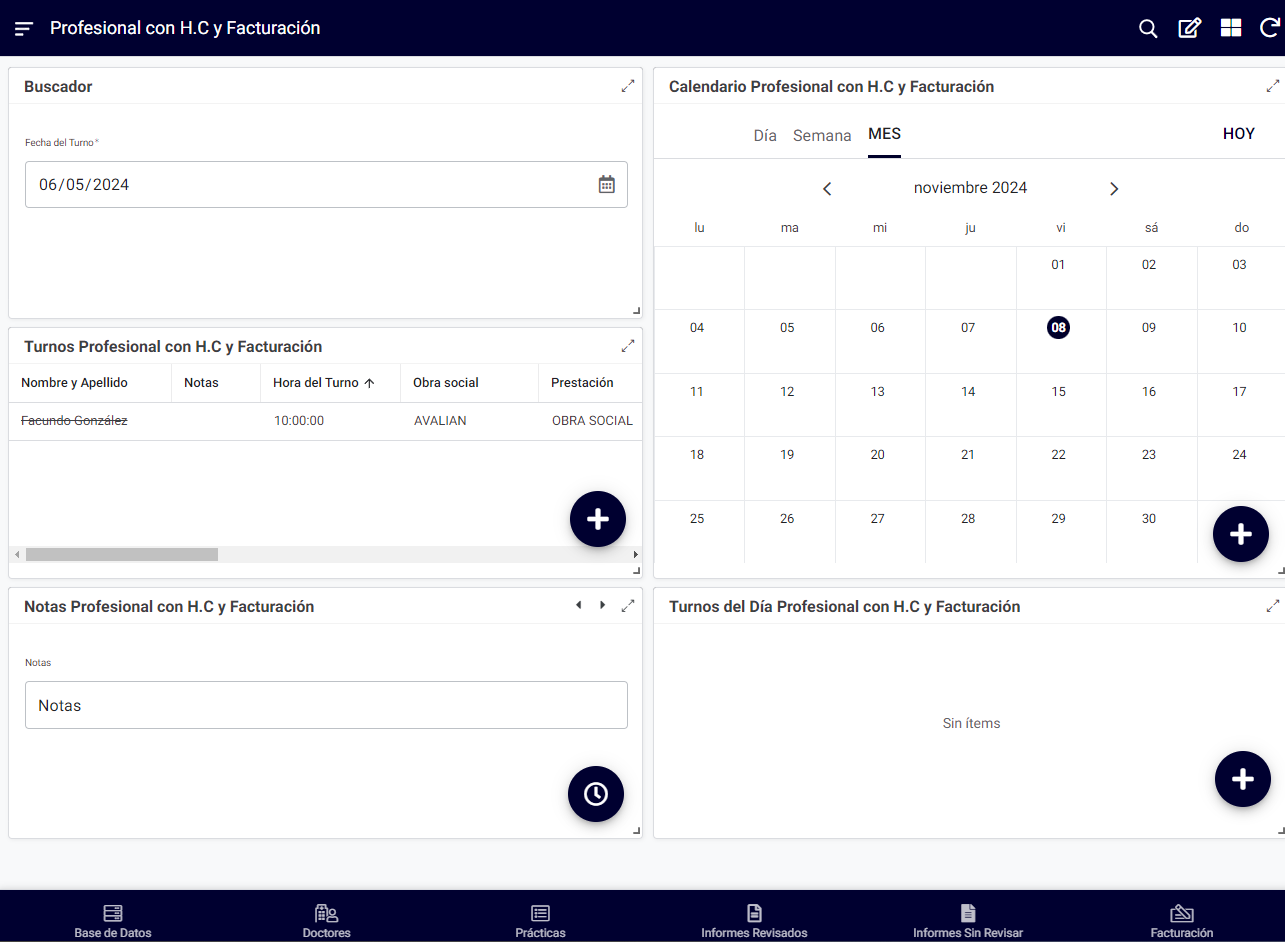The width and height of the screenshot is (1285, 942).
Task: Select day 13 in the calendar
Action: (x=877, y=392)
